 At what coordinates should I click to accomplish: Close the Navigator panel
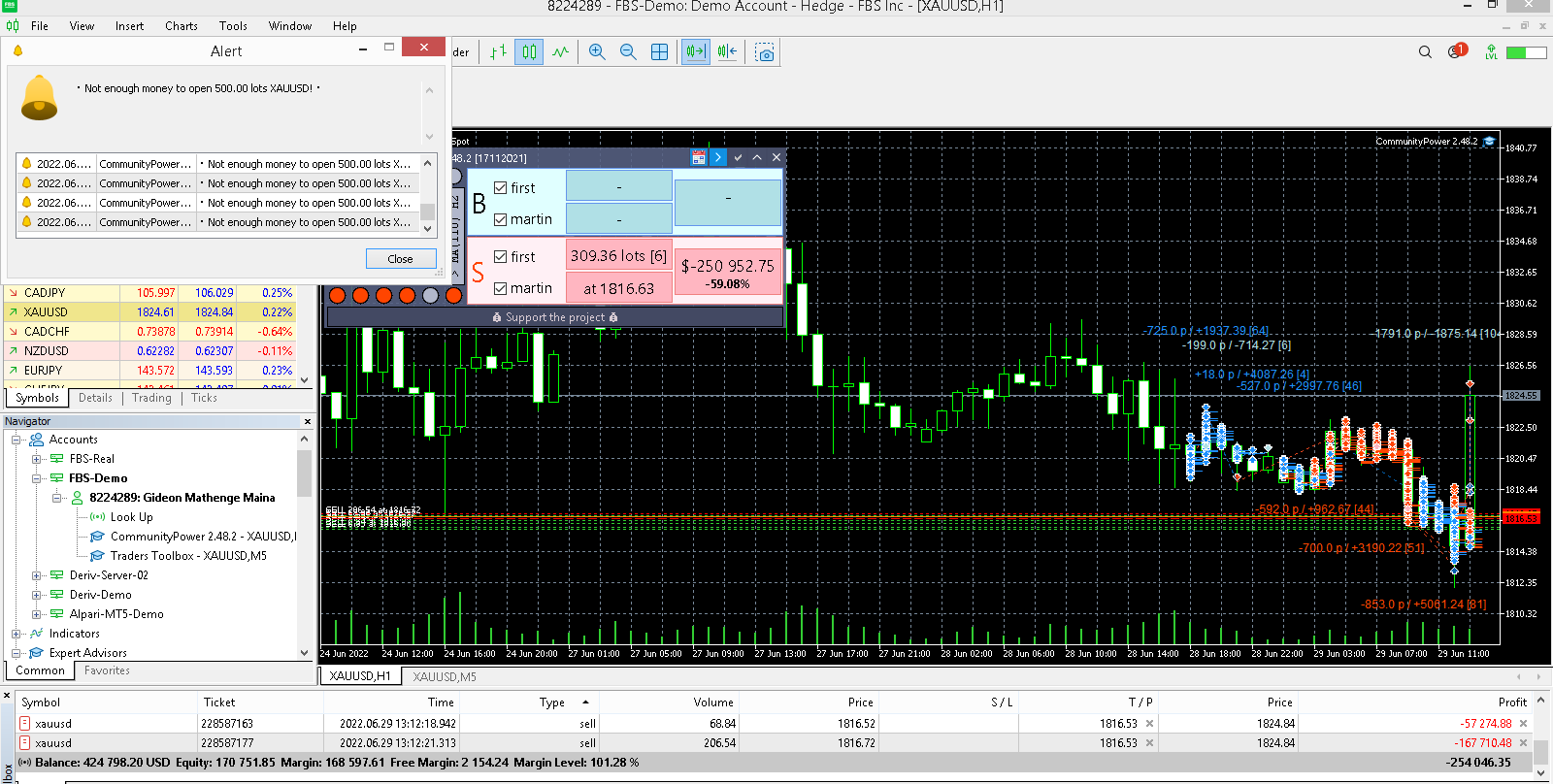tap(308, 421)
